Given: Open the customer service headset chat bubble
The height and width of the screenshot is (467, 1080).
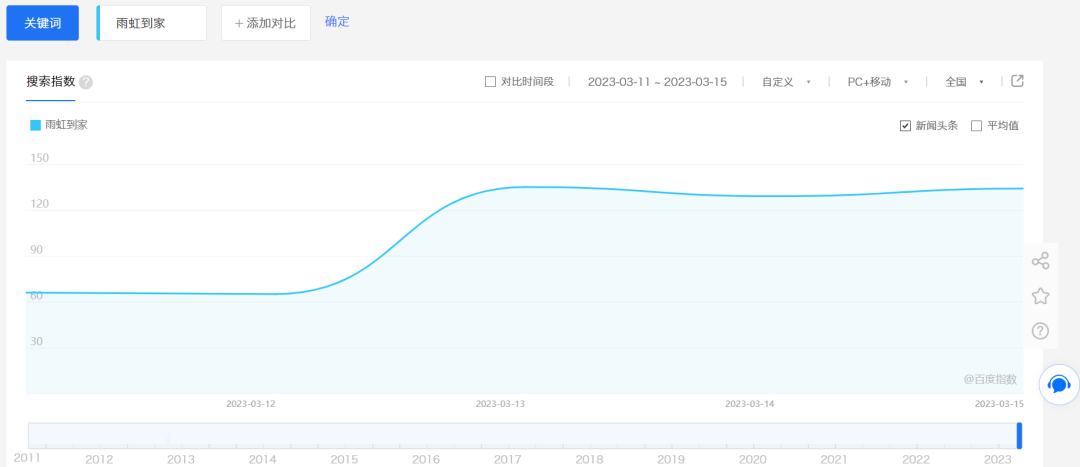Looking at the screenshot, I should coord(1059,384).
